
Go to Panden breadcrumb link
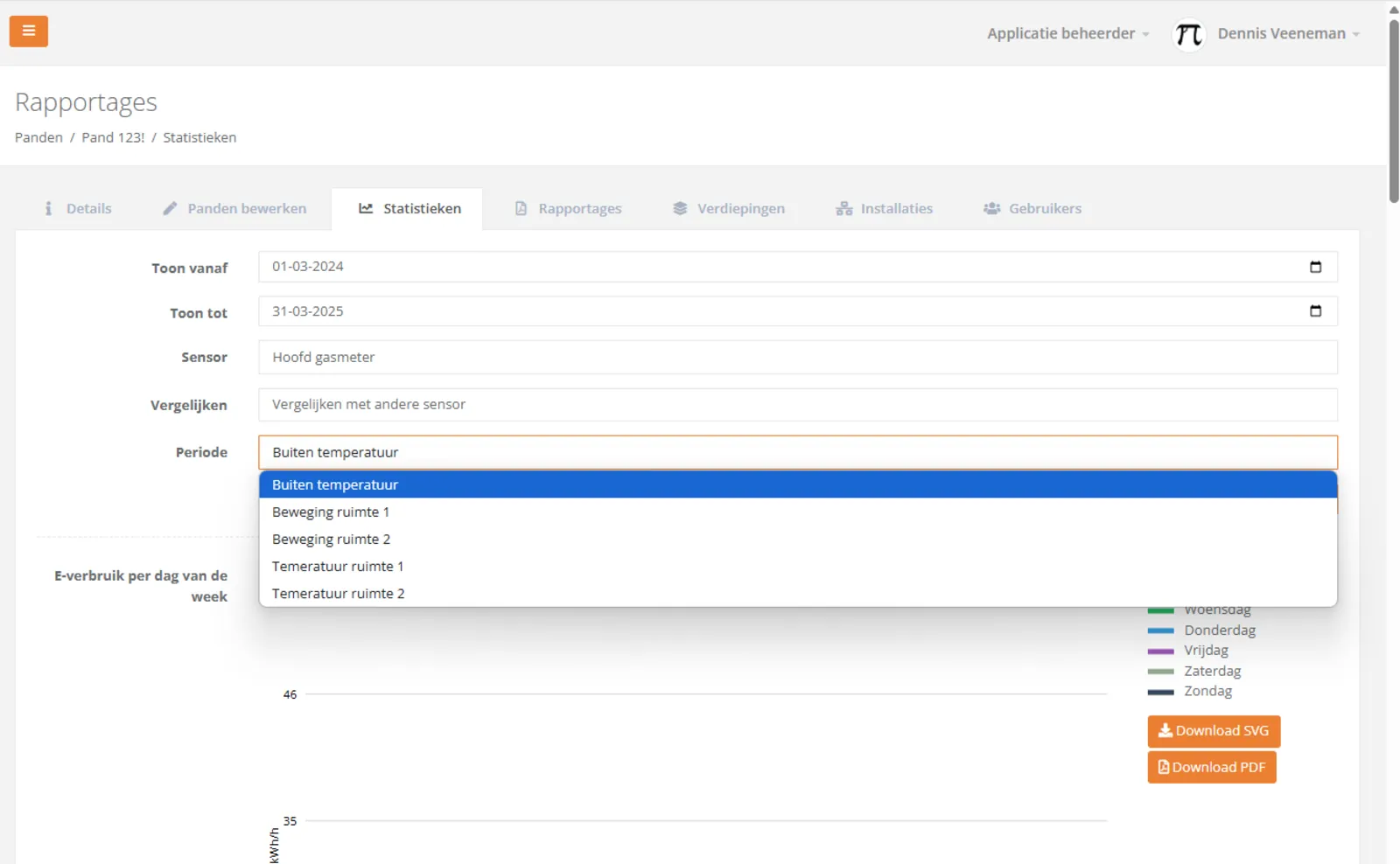point(38,137)
